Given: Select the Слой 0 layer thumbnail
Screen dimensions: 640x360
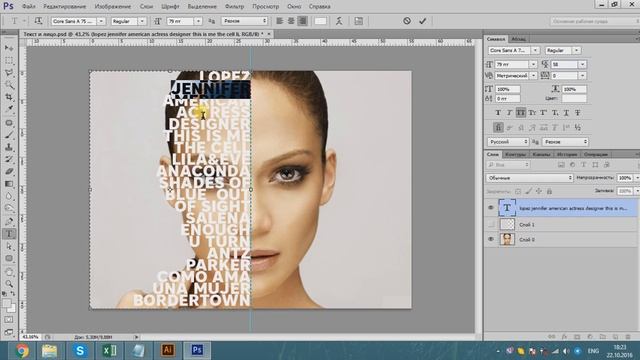Looking at the screenshot, I should coord(507,239).
